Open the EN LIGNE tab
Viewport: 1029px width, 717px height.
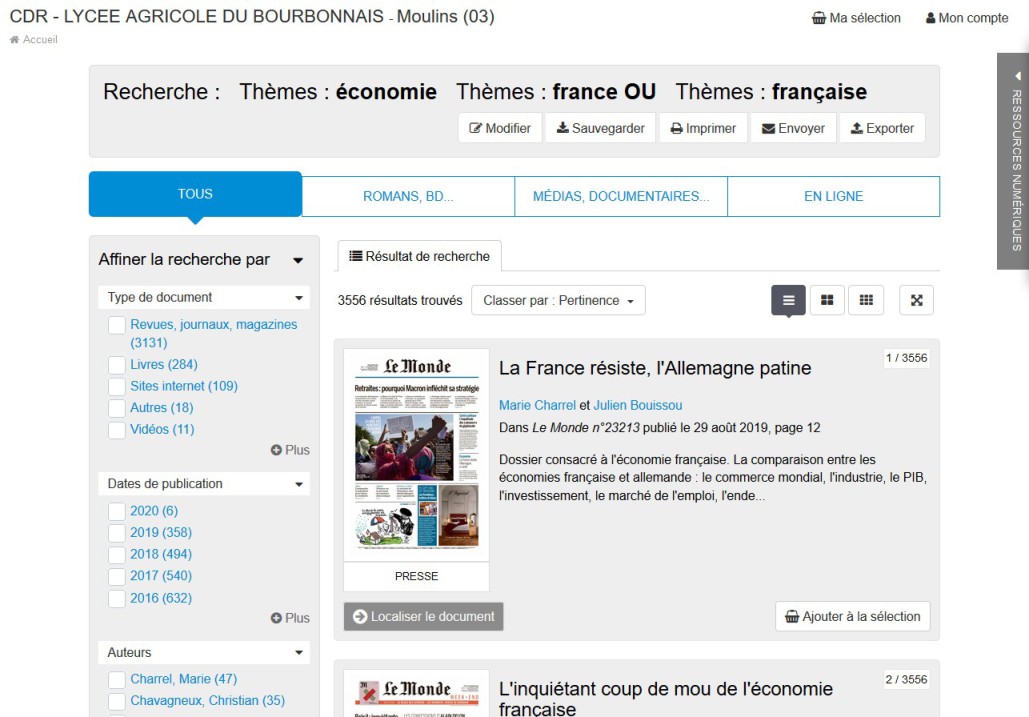point(833,196)
